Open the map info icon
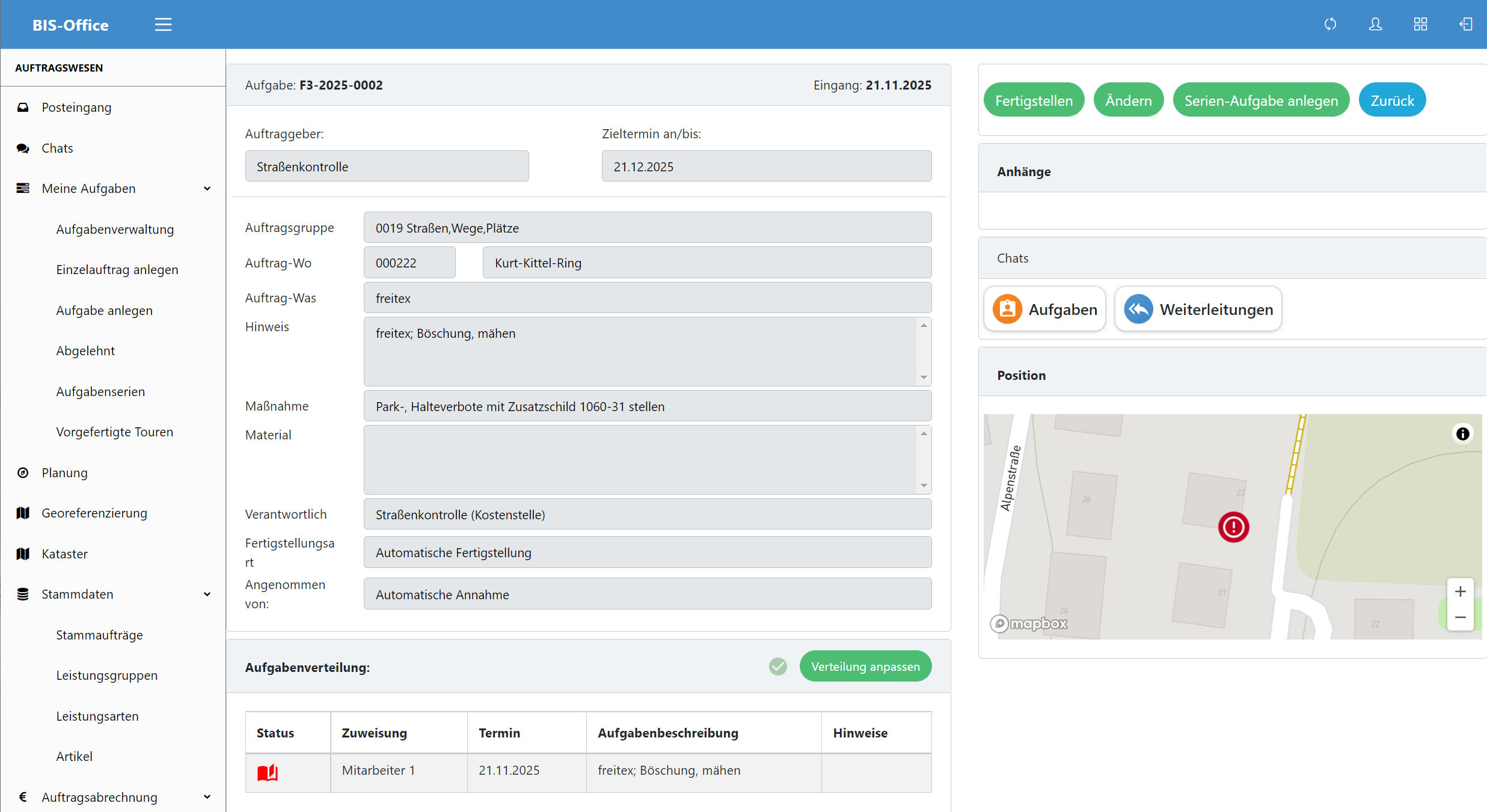Viewport: 1487px width, 812px height. 1462,434
